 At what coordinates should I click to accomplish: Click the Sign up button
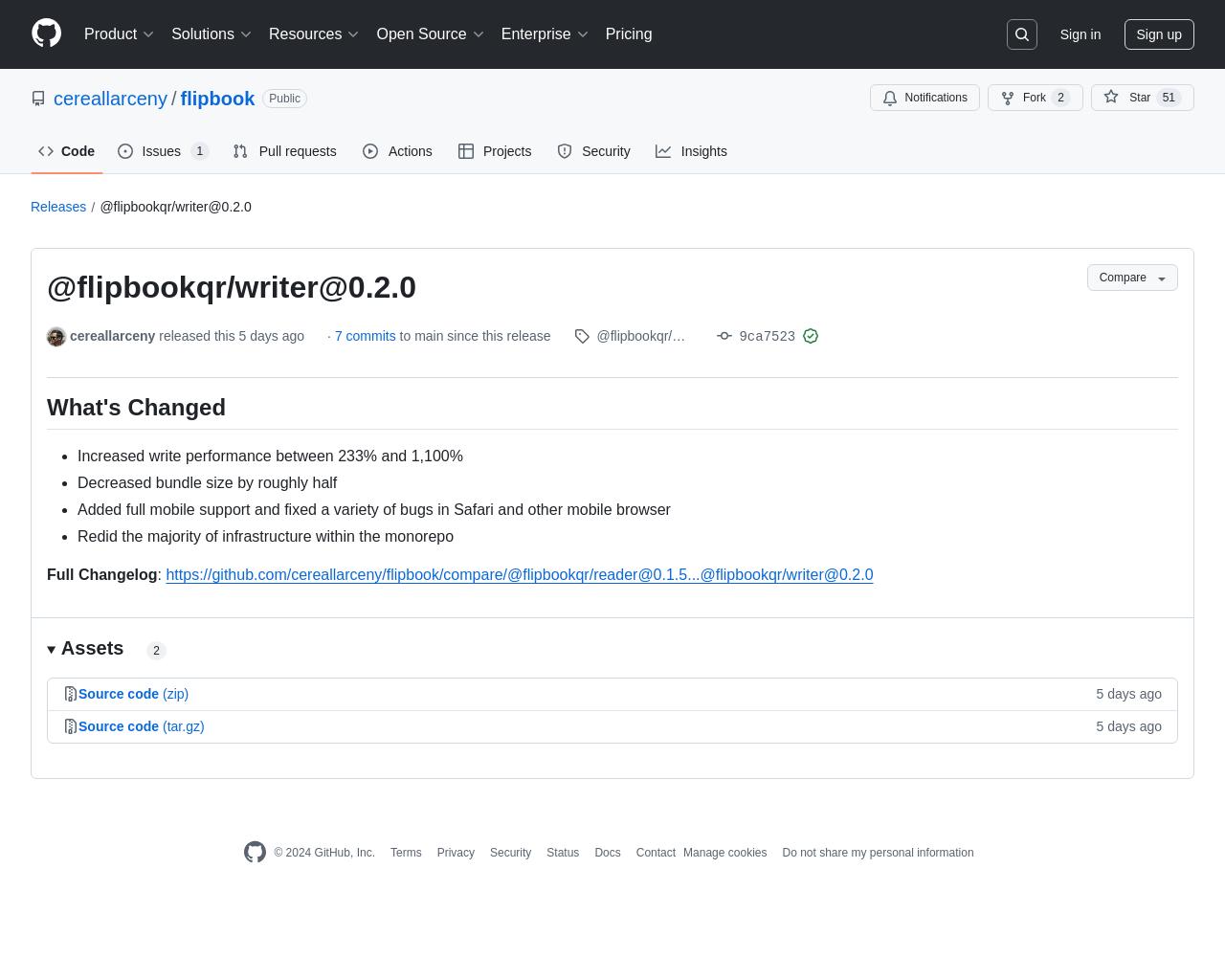click(1159, 34)
